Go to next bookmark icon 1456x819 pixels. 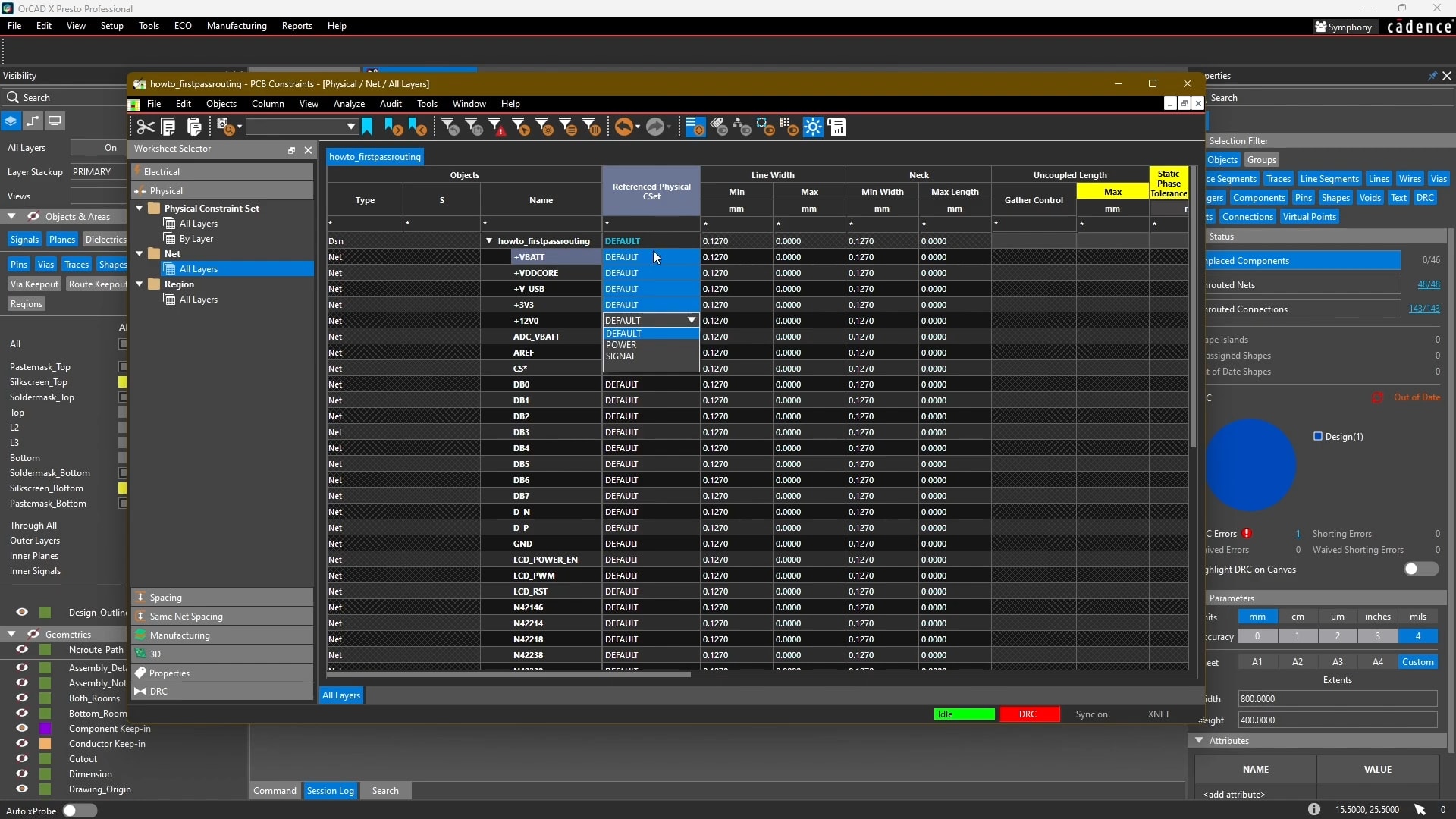394,127
